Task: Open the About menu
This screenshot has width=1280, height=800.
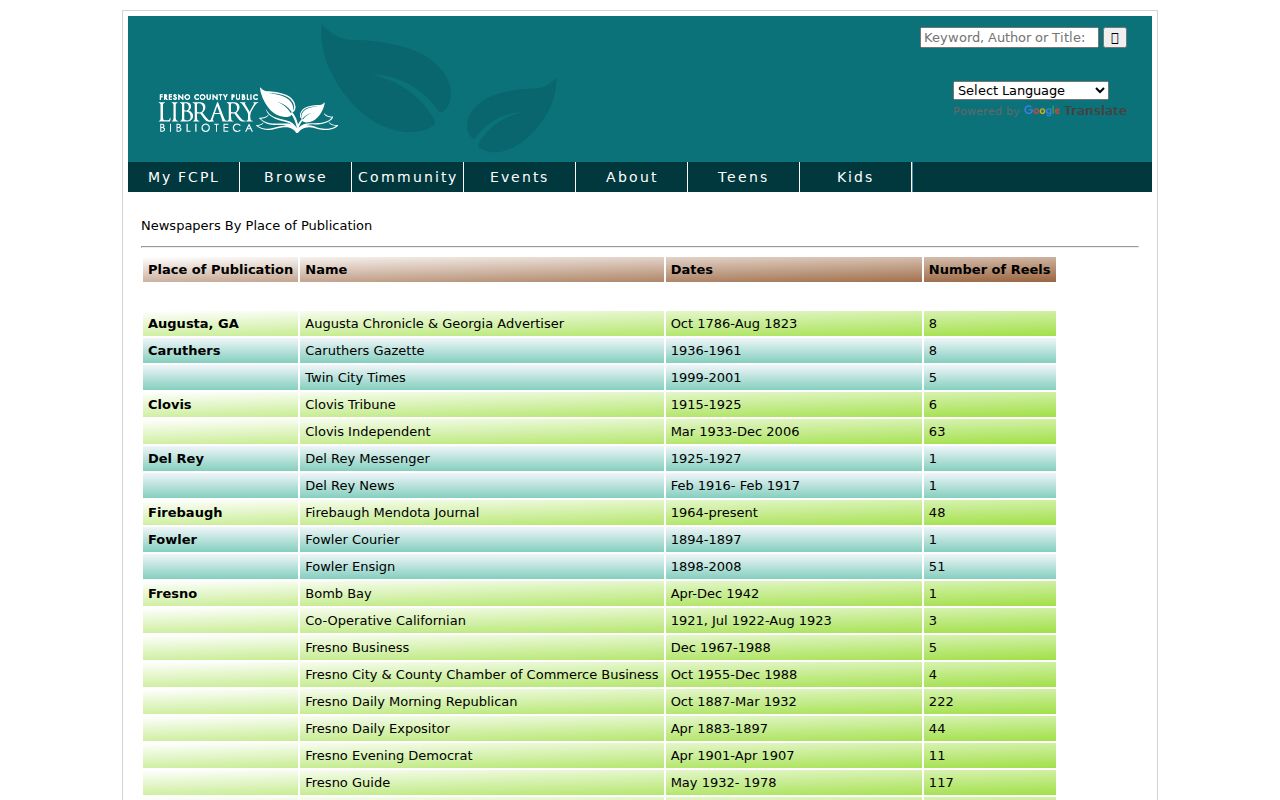Action: point(632,177)
